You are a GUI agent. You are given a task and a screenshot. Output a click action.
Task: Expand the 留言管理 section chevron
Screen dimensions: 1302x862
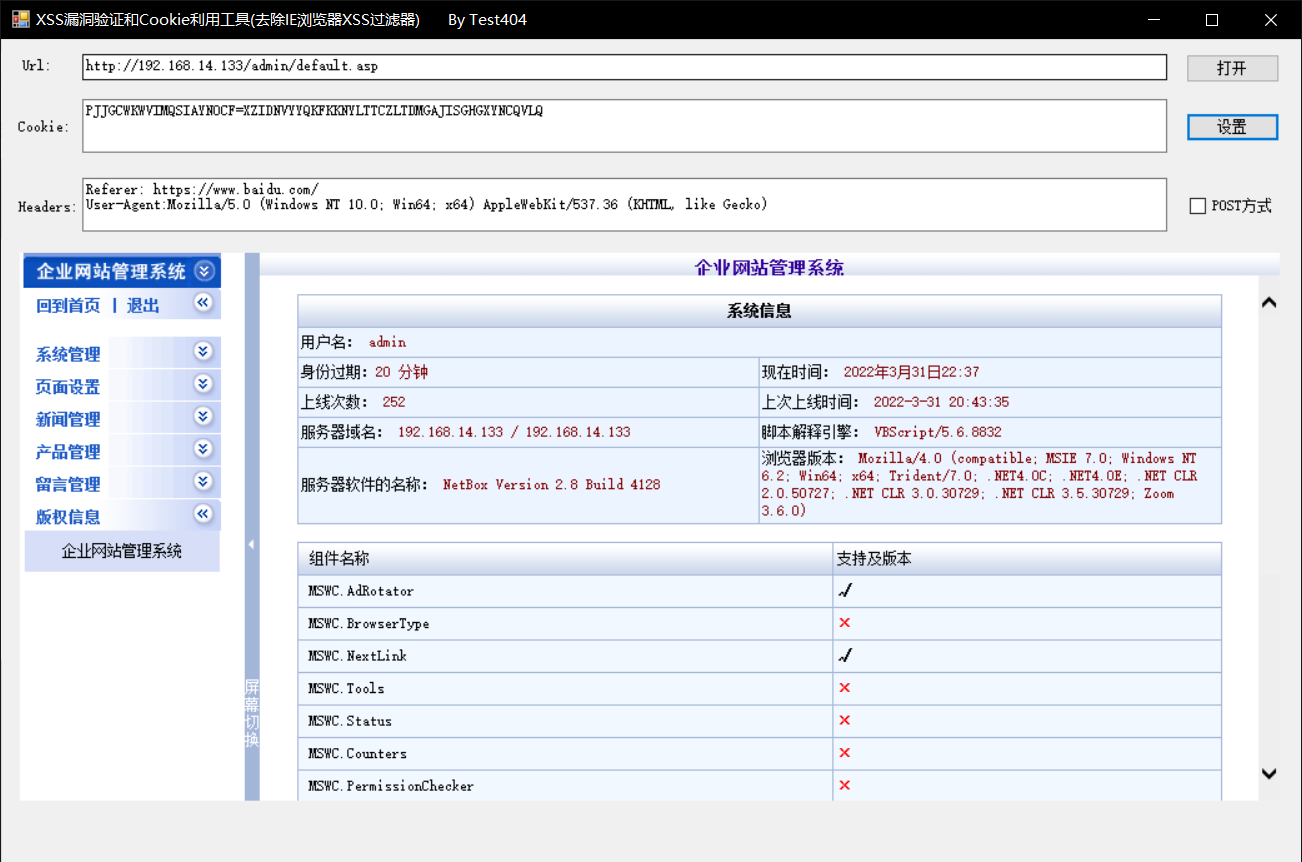coord(204,481)
